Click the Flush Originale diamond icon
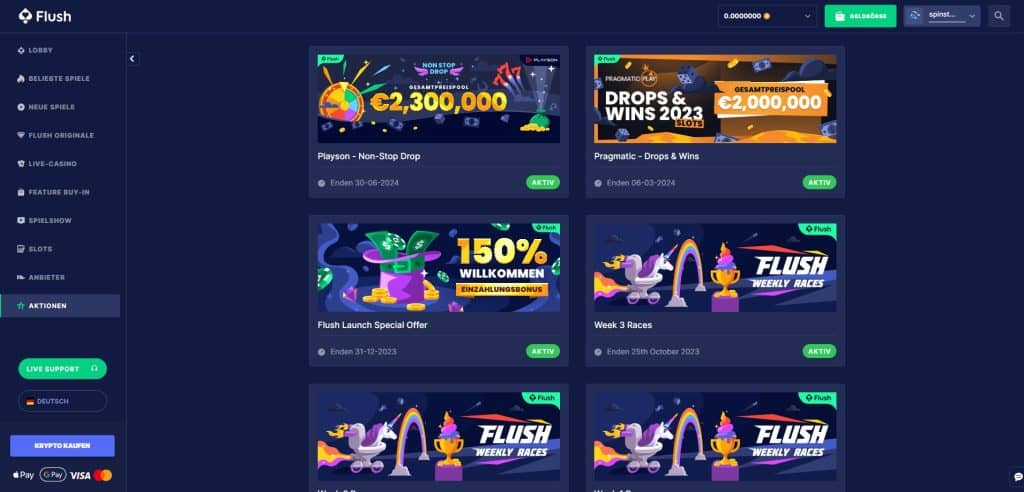Viewport: 1024px width, 492px height. pyautogui.click(x=21, y=135)
